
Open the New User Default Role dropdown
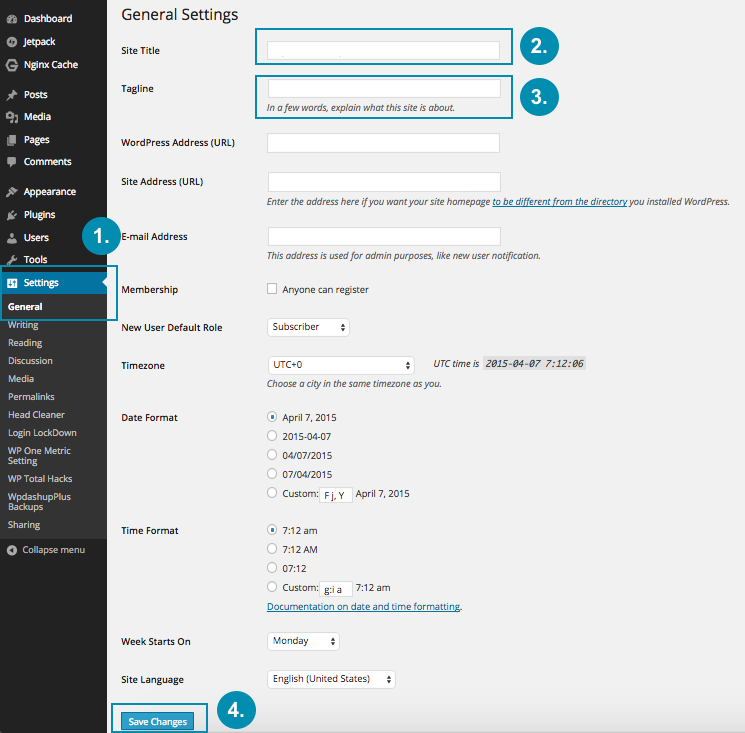click(308, 327)
